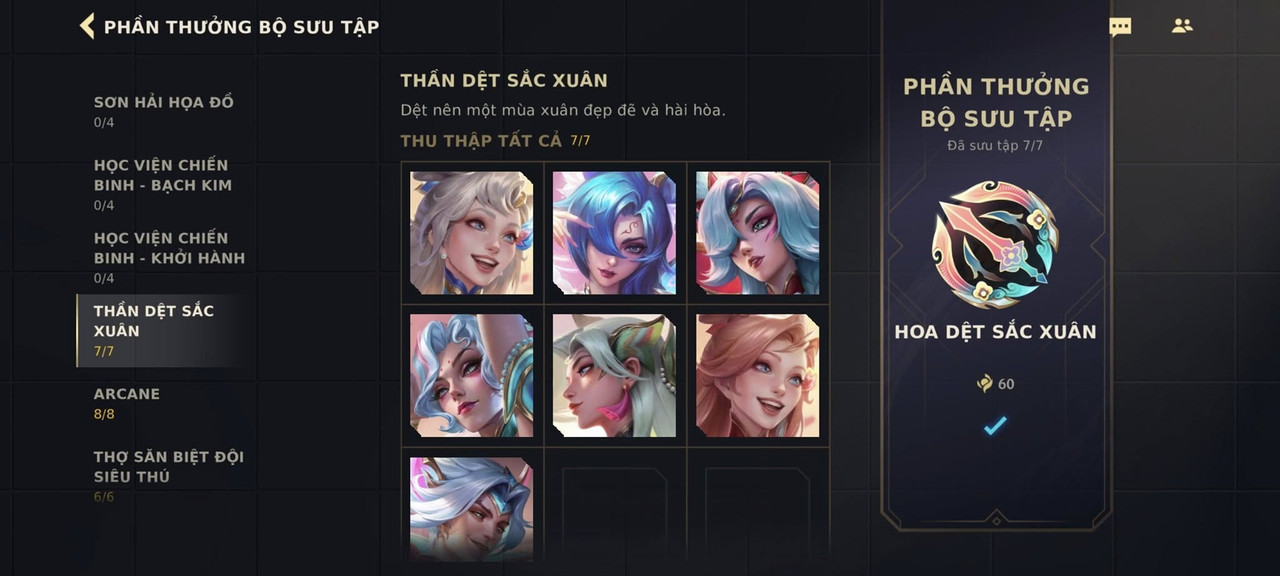Select the blonde smiling champion portrait in the first row
The width and height of the screenshot is (1280, 576).
point(471,233)
